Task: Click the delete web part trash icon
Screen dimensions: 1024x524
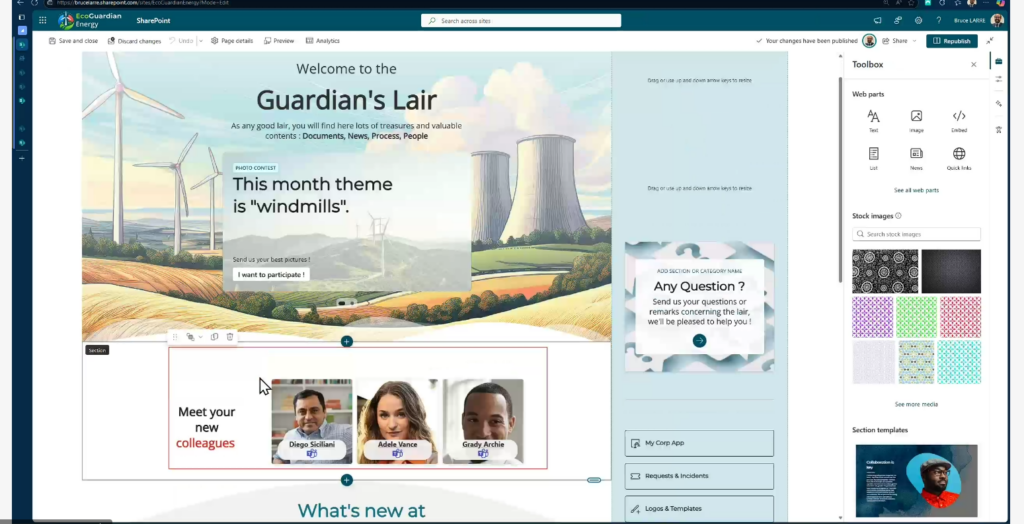Action: click(x=230, y=337)
